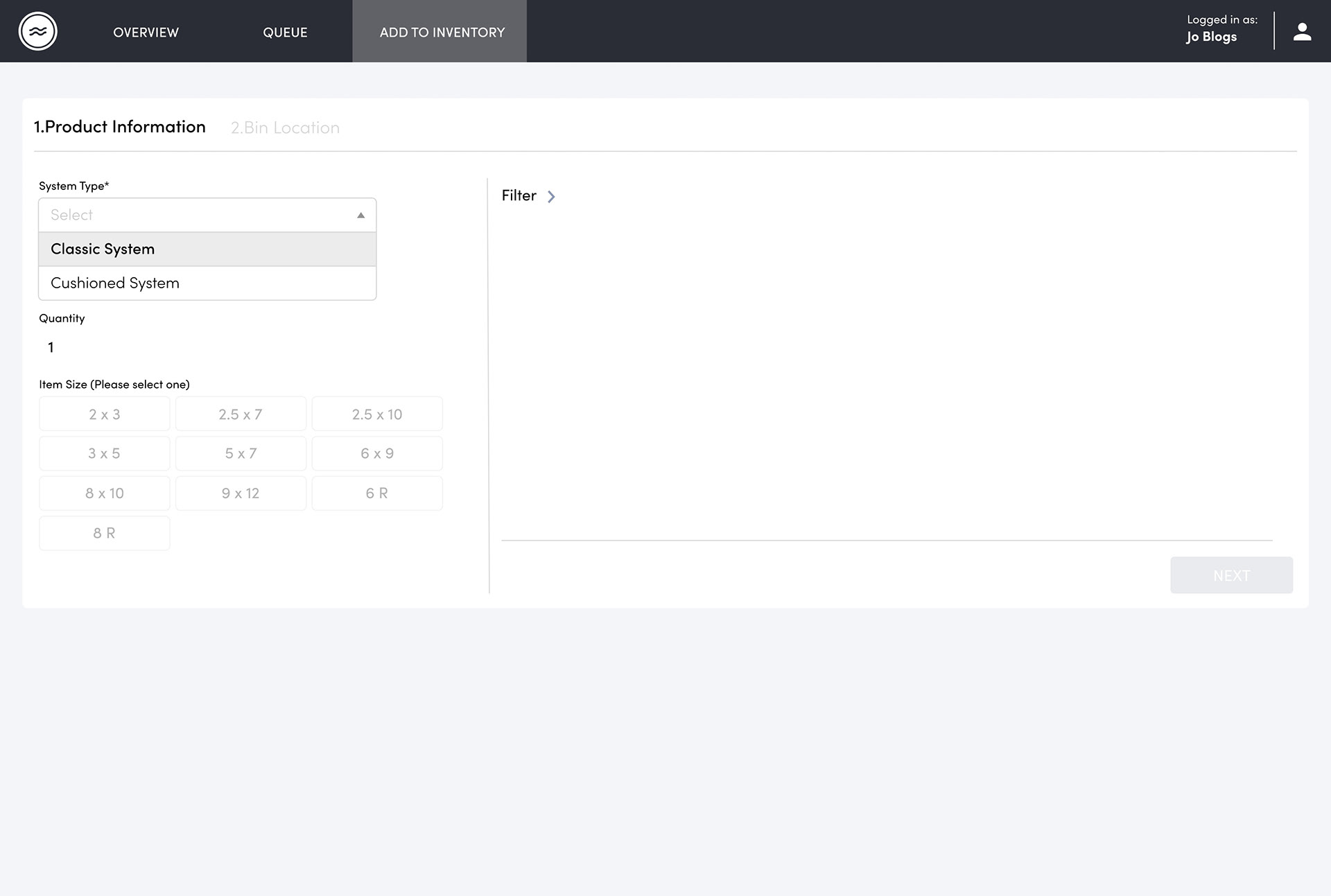Viewport: 1331px width, 896px height.
Task: Open the Overview tab
Action: pos(146,32)
